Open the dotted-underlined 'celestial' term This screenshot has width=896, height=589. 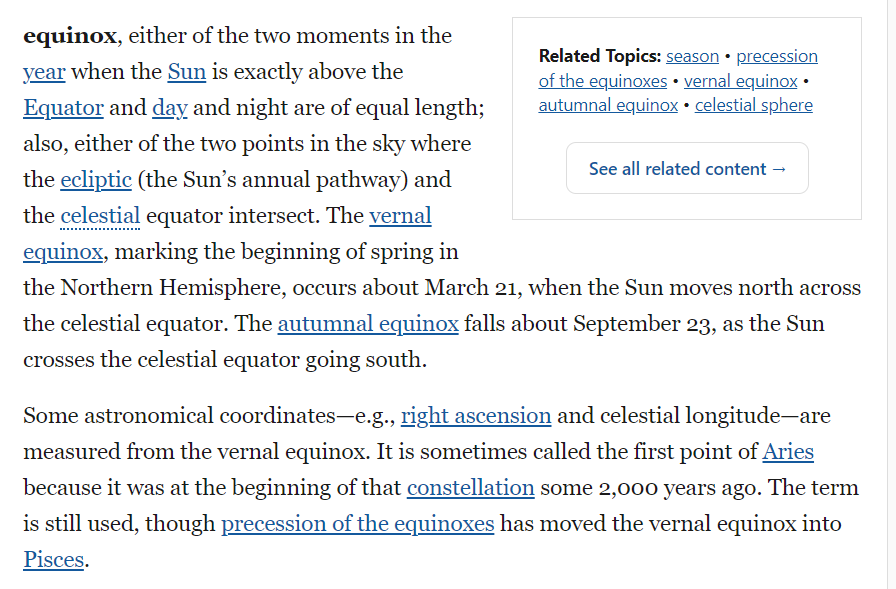100,216
